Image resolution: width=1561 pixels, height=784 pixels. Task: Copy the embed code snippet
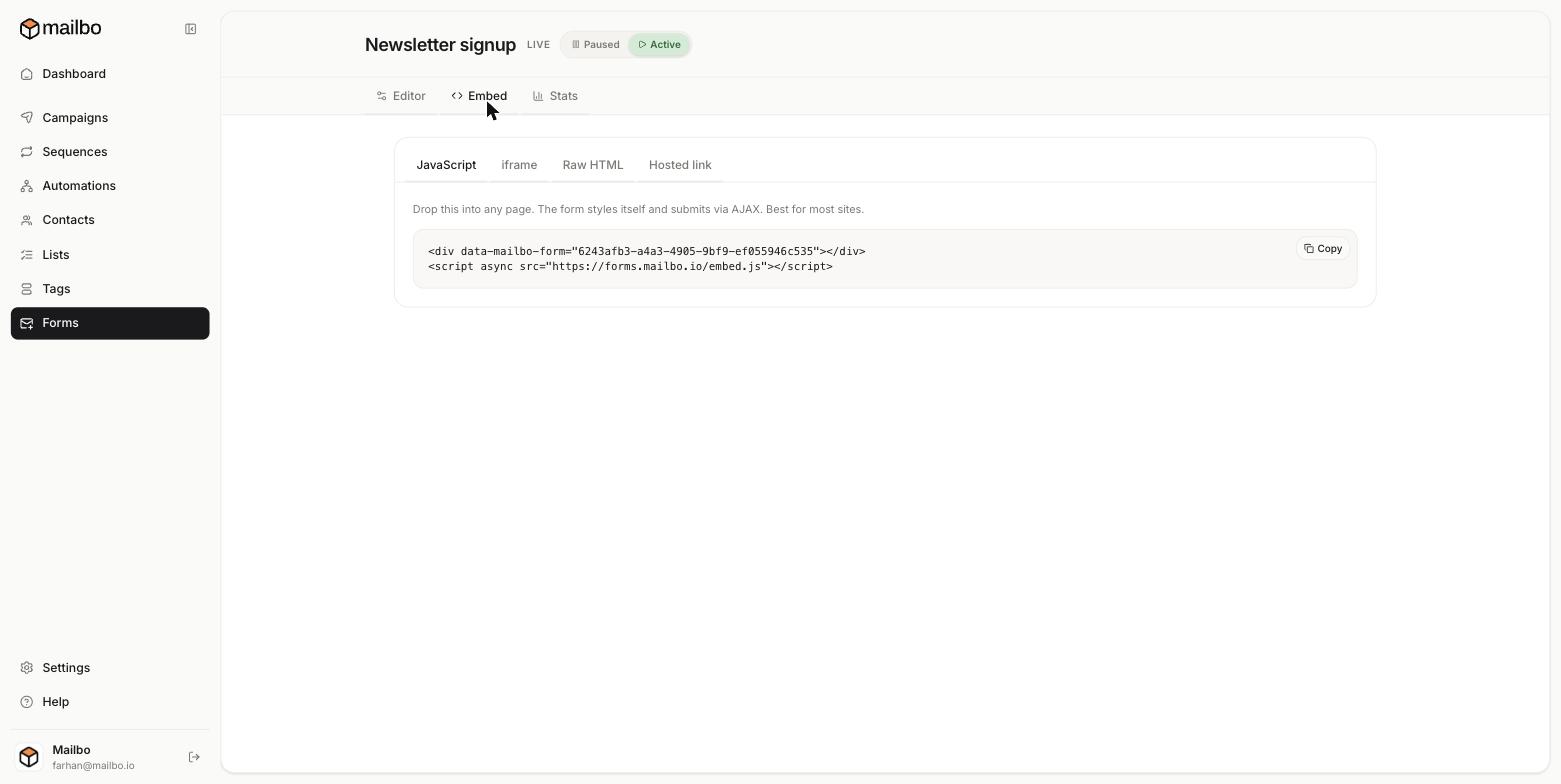pos(1323,249)
